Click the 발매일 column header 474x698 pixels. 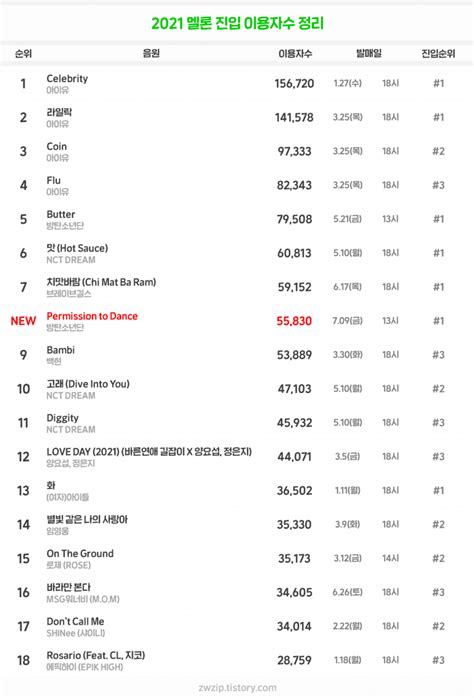click(x=369, y=53)
